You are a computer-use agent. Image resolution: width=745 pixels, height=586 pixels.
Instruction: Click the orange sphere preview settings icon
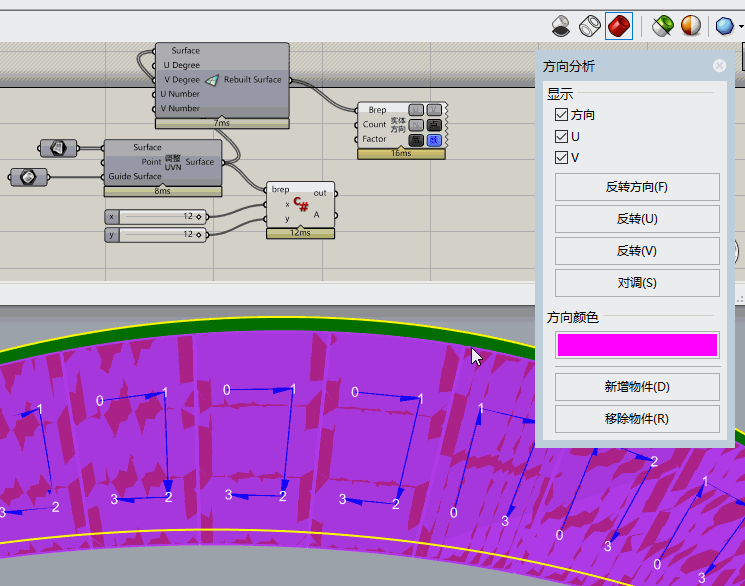pyautogui.click(x=691, y=26)
